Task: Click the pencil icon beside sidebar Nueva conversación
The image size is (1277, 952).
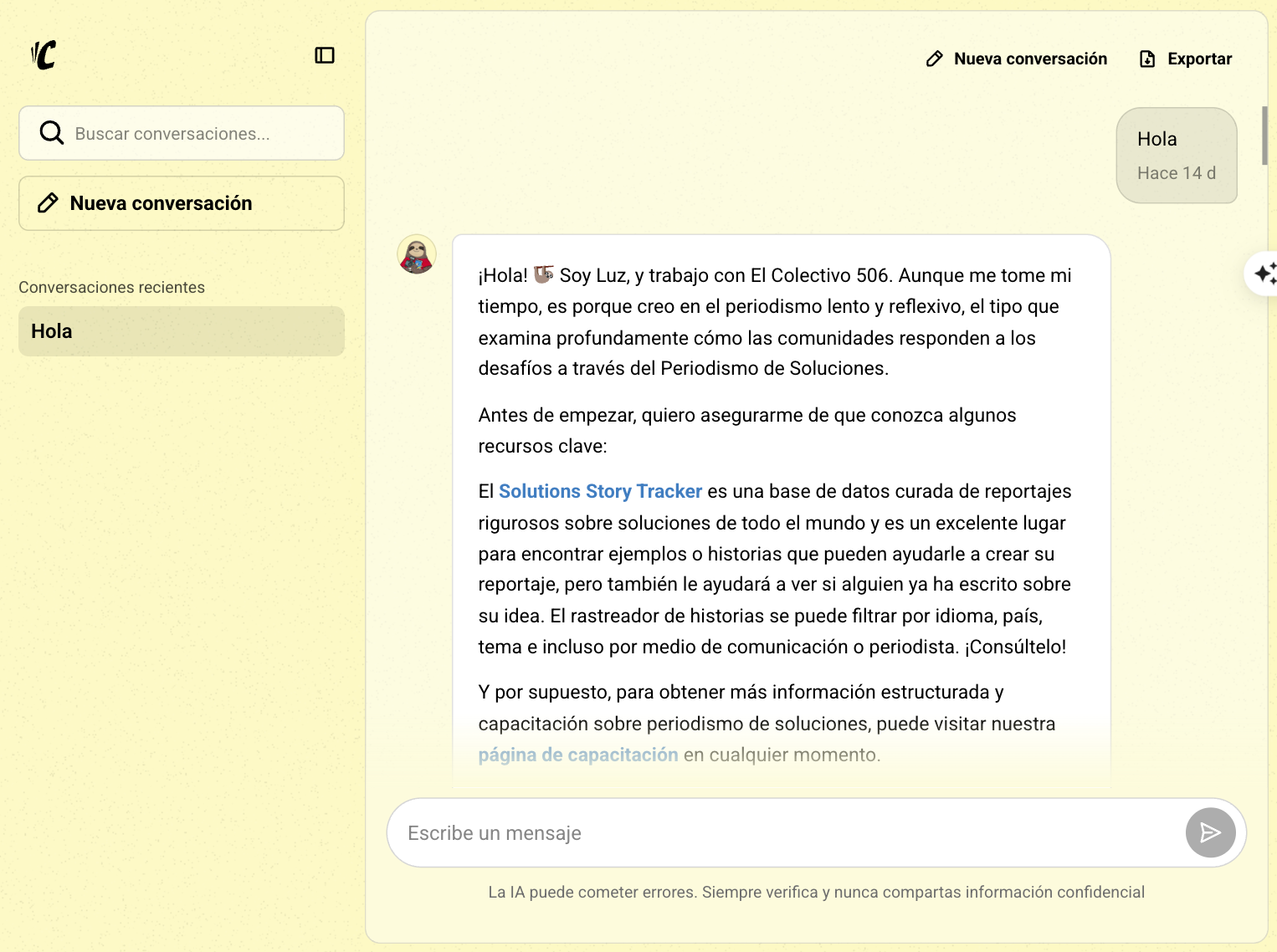Action: click(x=47, y=202)
